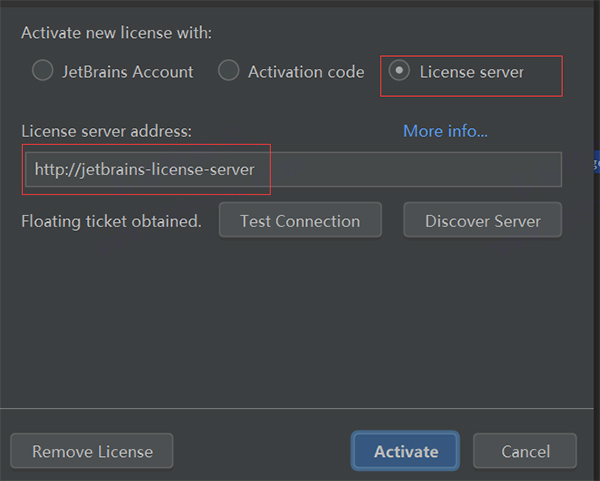The image size is (600, 481).
Task: Choose the Activation code radio option
Action: tap(228, 70)
